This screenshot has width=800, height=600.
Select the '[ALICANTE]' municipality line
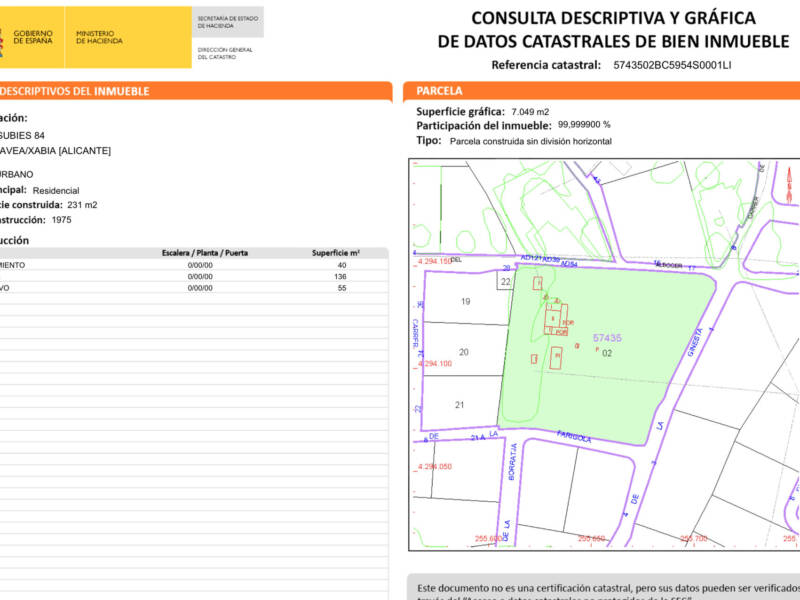point(55,151)
